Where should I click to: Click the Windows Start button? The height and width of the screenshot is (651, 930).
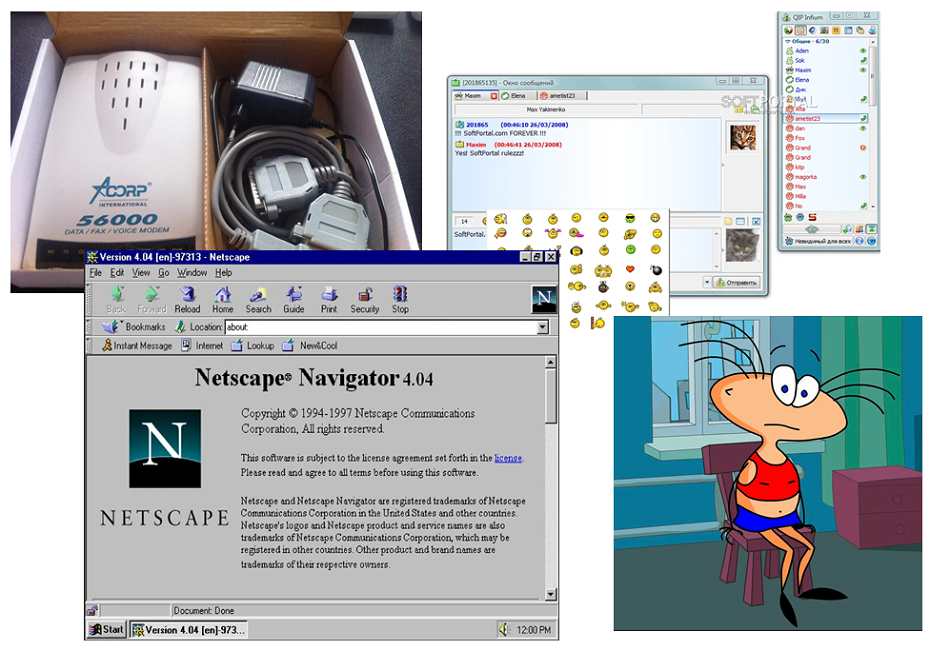click(107, 630)
